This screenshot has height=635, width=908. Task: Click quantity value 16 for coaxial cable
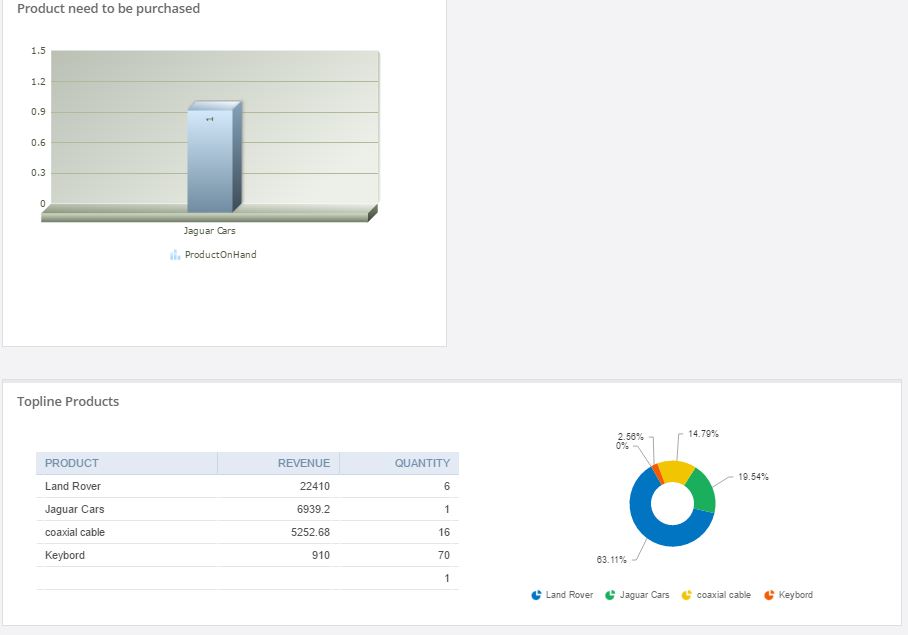(x=444, y=533)
